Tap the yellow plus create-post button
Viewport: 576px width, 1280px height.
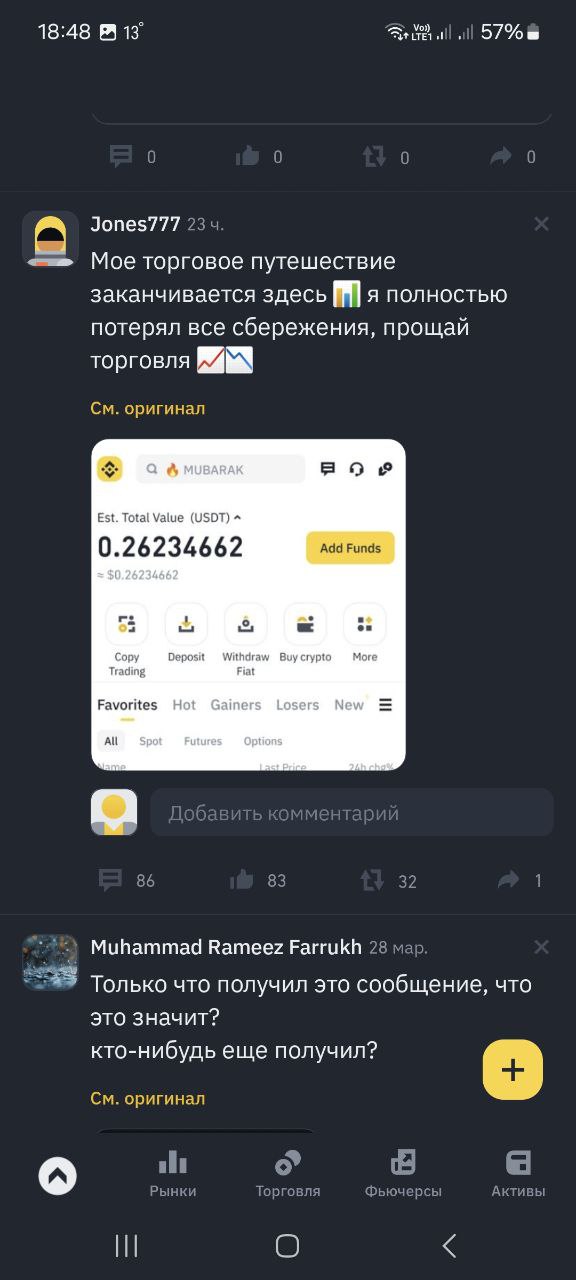(x=513, y=1070)
